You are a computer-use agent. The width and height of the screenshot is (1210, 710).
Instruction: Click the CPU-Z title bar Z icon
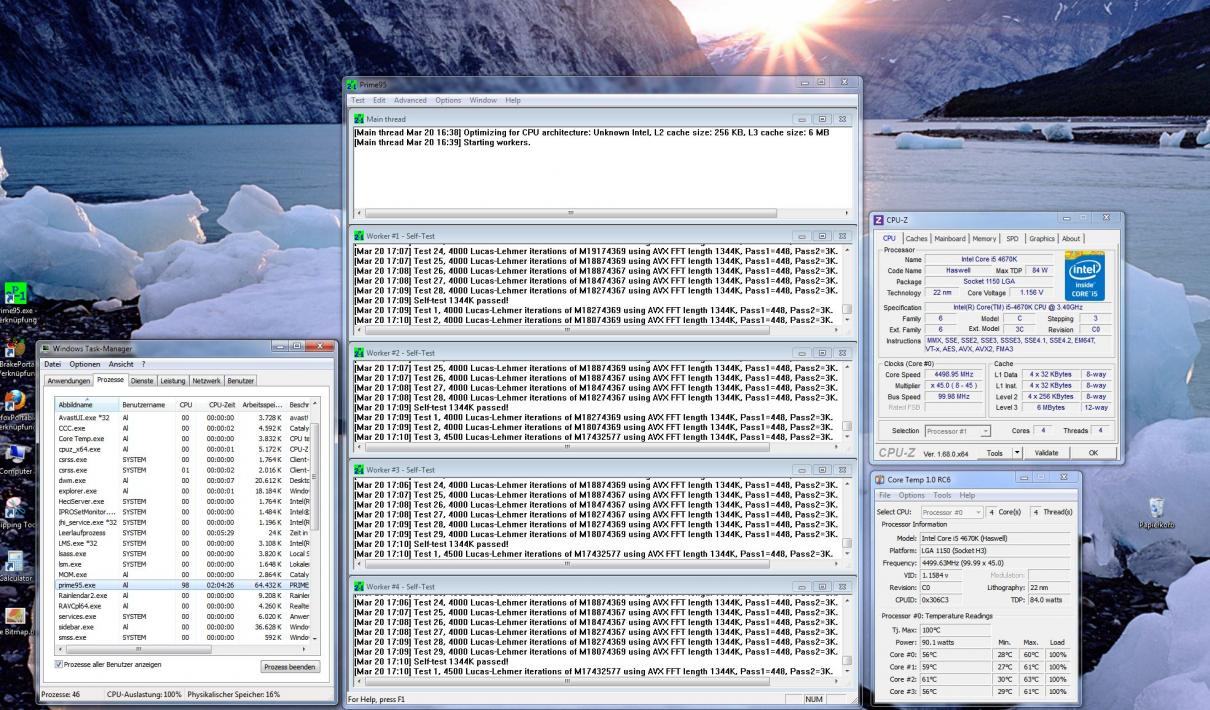[879, 219]
